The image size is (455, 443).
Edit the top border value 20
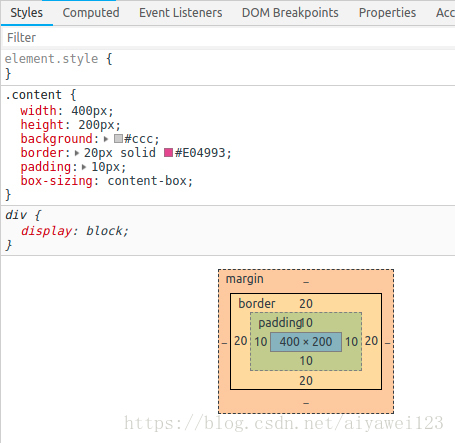click(x=306, y=304)
